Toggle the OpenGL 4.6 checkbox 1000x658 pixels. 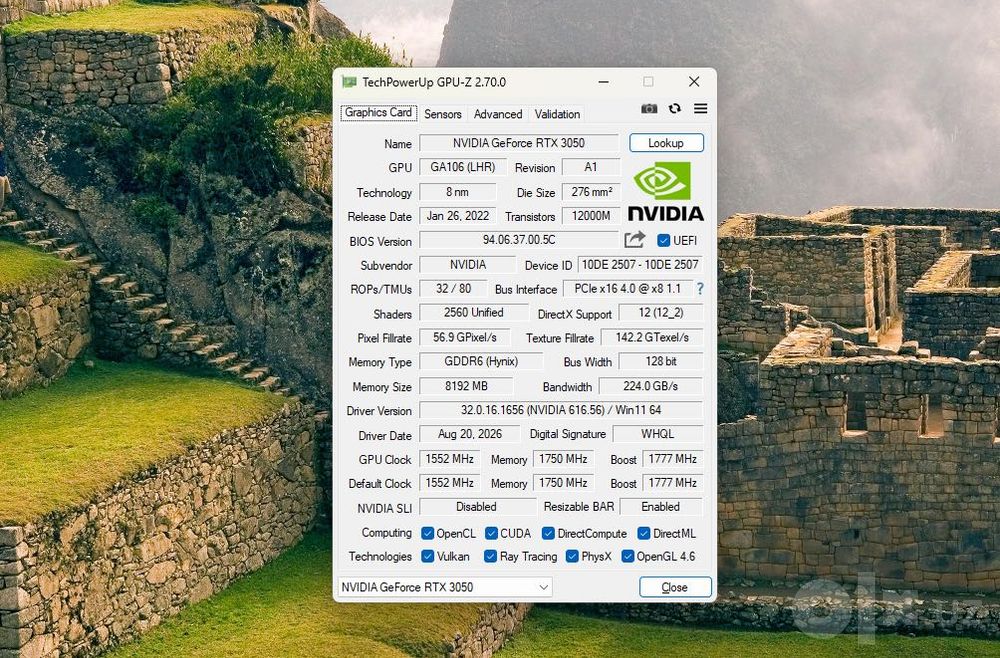click(x=628, y=557)
